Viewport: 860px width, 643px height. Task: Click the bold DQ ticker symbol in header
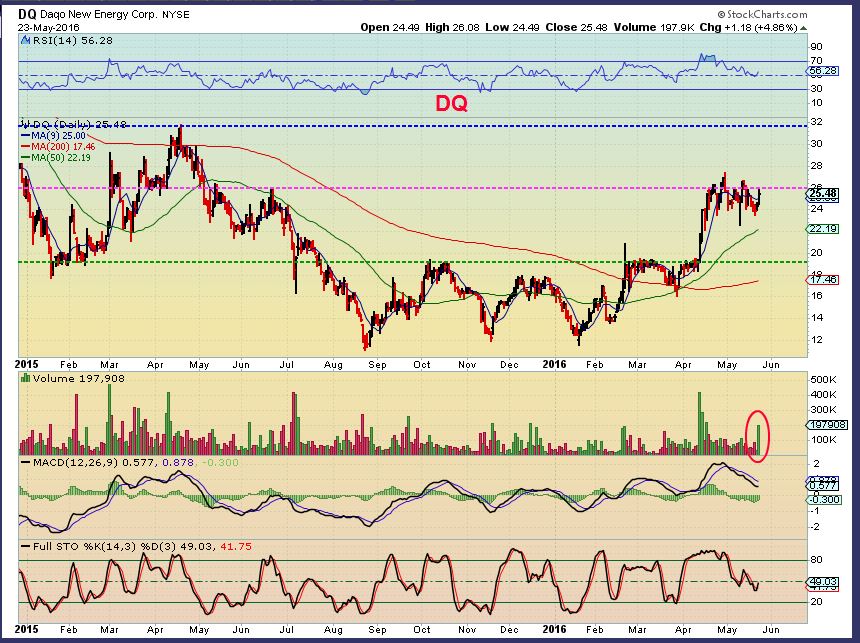(x=26, y=14)
